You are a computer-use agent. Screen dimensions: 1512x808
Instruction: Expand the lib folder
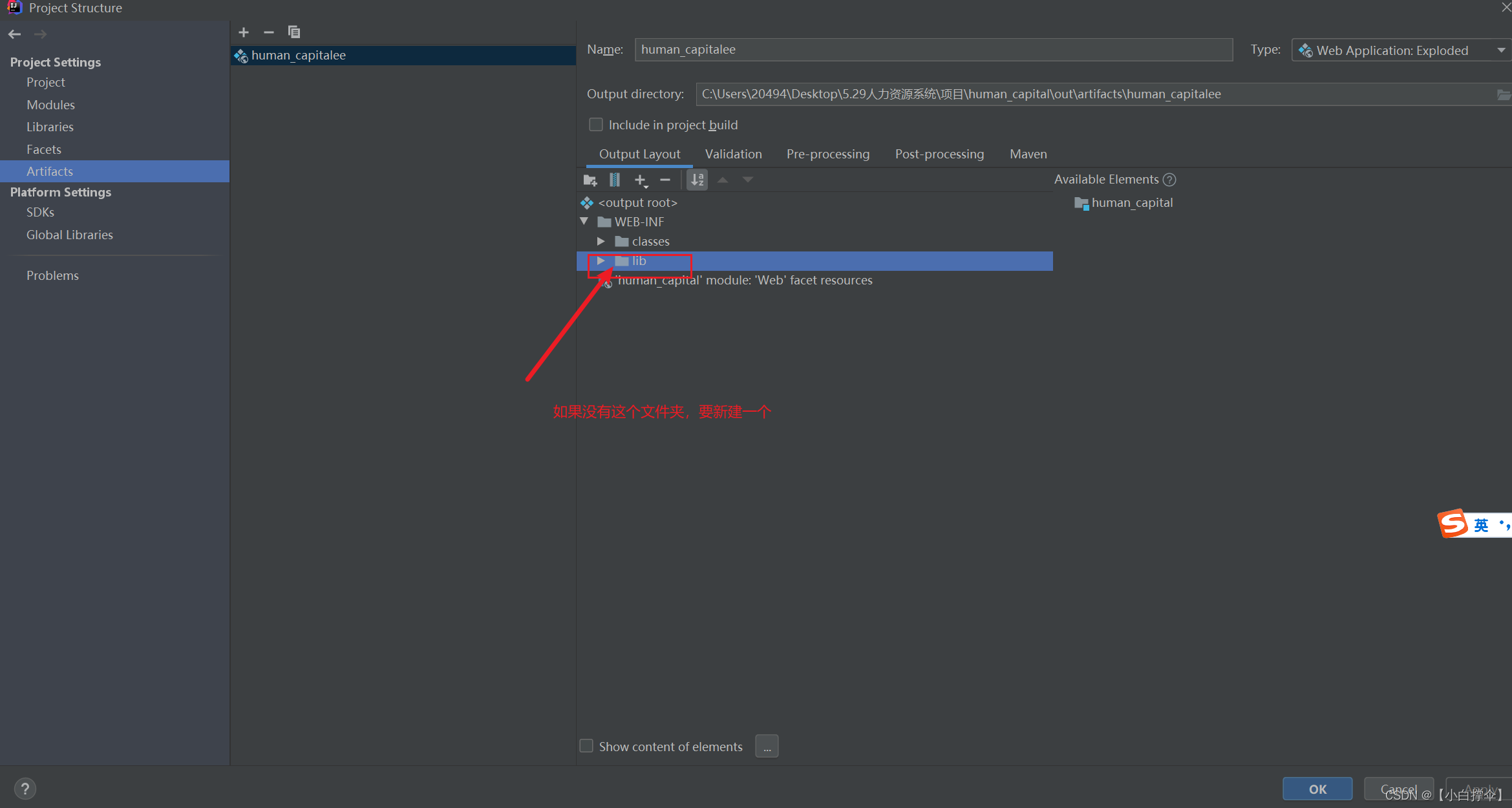(x=601, y=260)
